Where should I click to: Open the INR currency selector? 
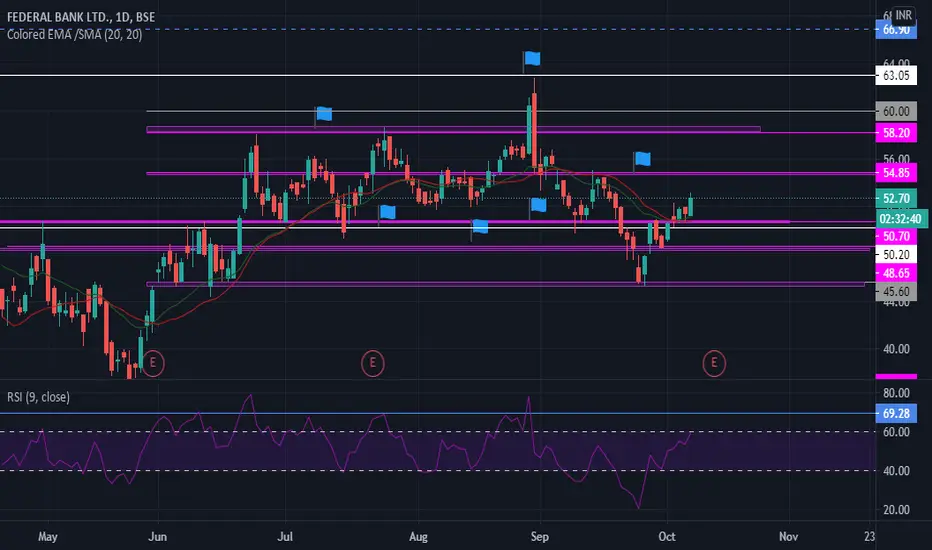(x=903, y=15)
